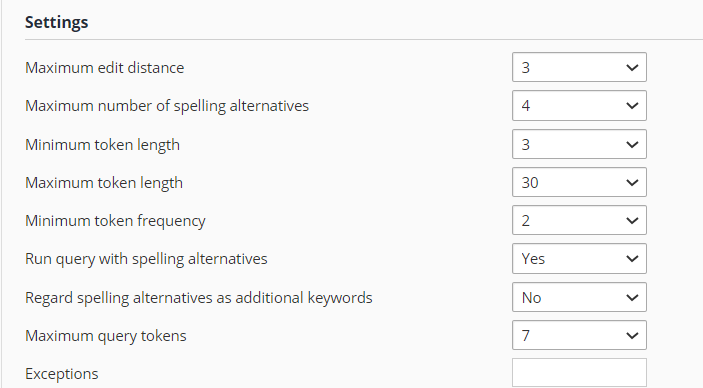
Task: Click chevron arrow beside value 4
Action: (x=632, y=106)
